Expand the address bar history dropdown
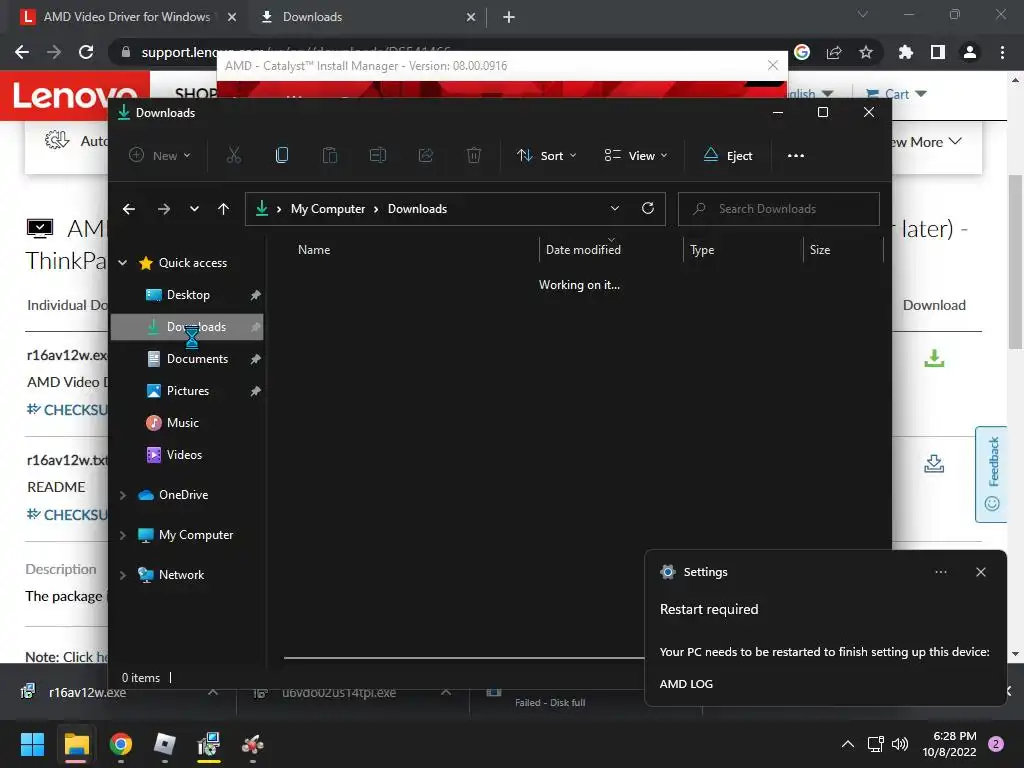The width and height of the screenshot is (1024, 768). 615,208
